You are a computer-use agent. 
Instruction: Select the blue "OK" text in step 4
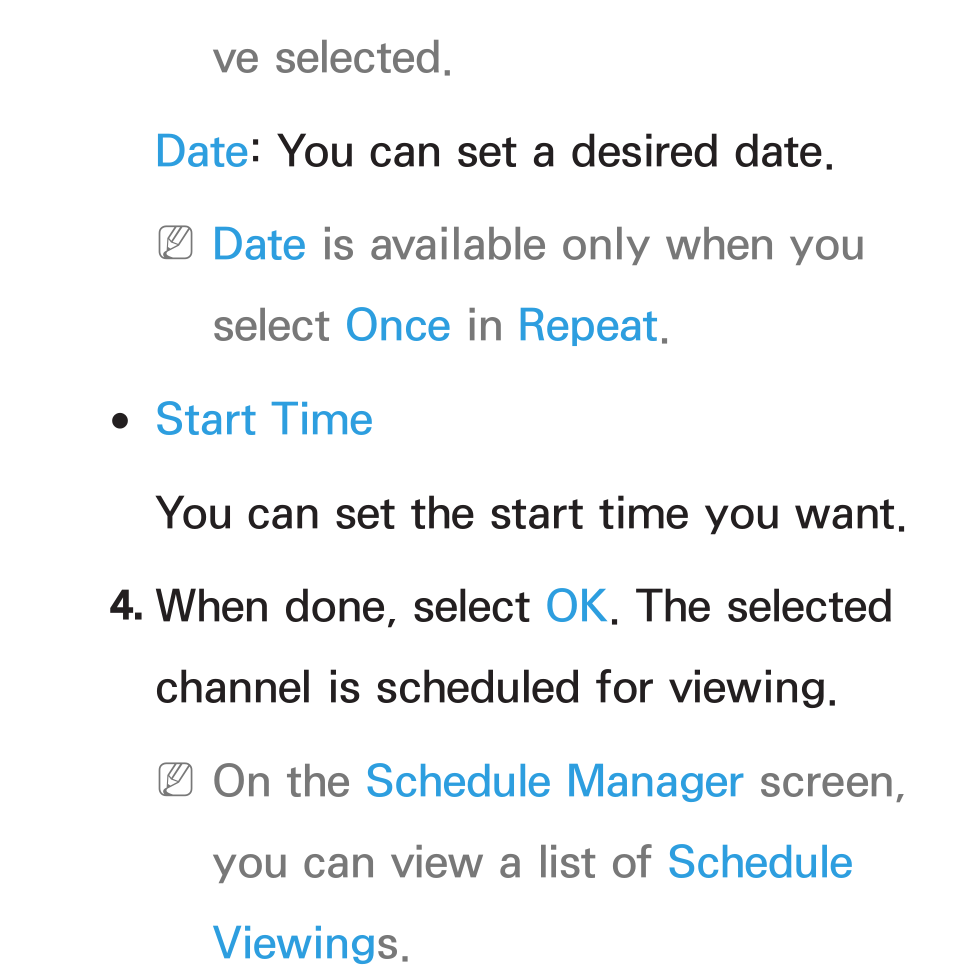pyautogui.click(x=576, y=606)
